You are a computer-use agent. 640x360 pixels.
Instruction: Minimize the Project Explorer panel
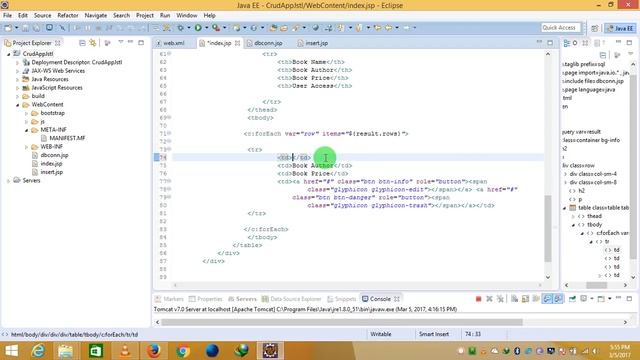pyautogui.click(x=131, y=42)
